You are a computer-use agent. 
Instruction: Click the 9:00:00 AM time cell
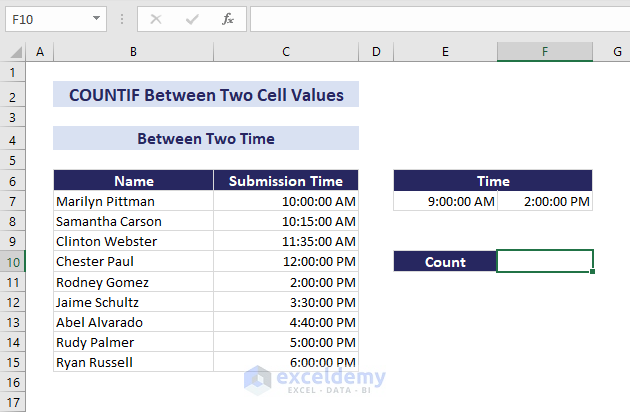coord(445,201)
